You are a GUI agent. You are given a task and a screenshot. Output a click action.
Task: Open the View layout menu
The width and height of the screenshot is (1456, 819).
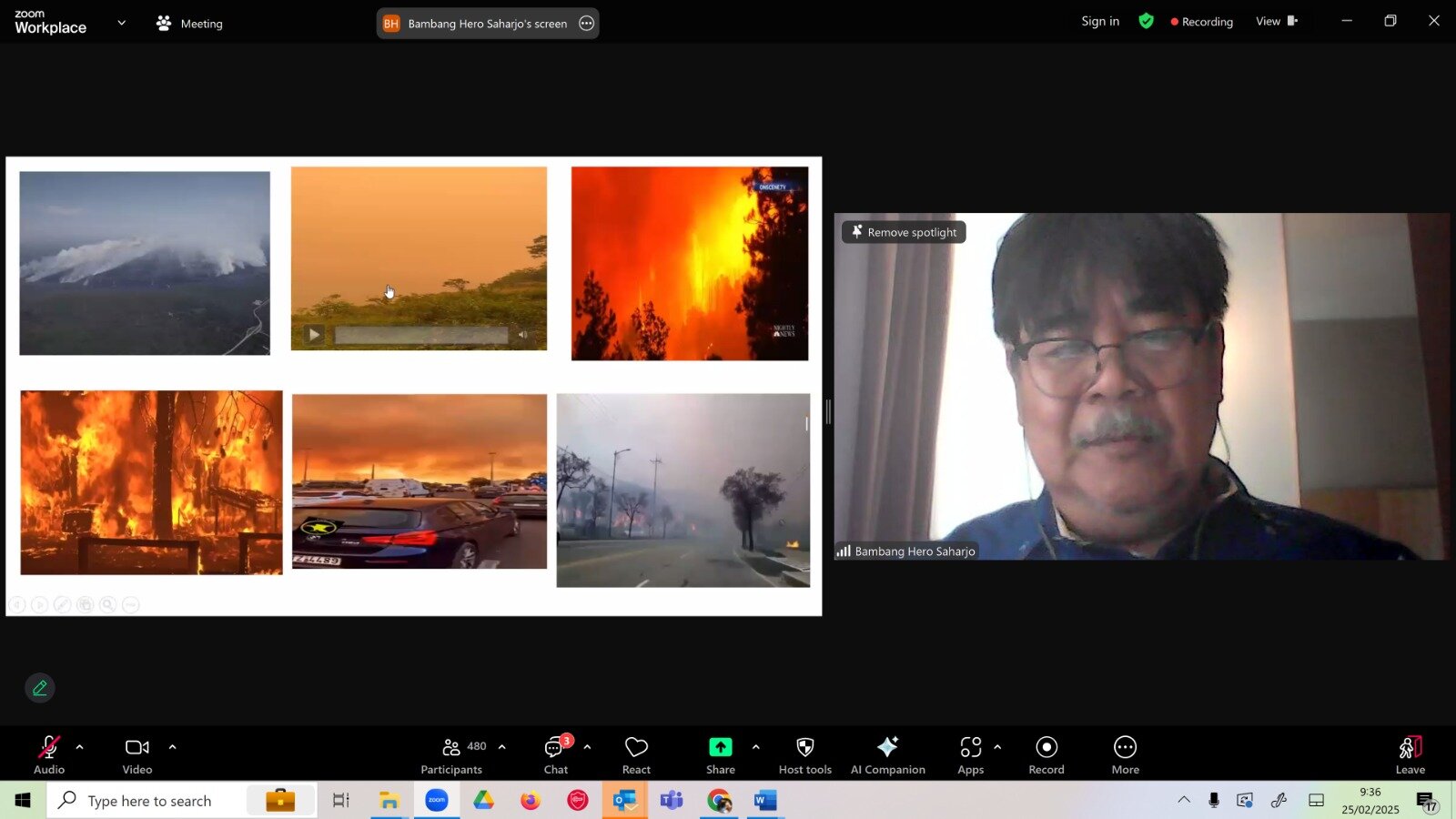(1277, 21)
